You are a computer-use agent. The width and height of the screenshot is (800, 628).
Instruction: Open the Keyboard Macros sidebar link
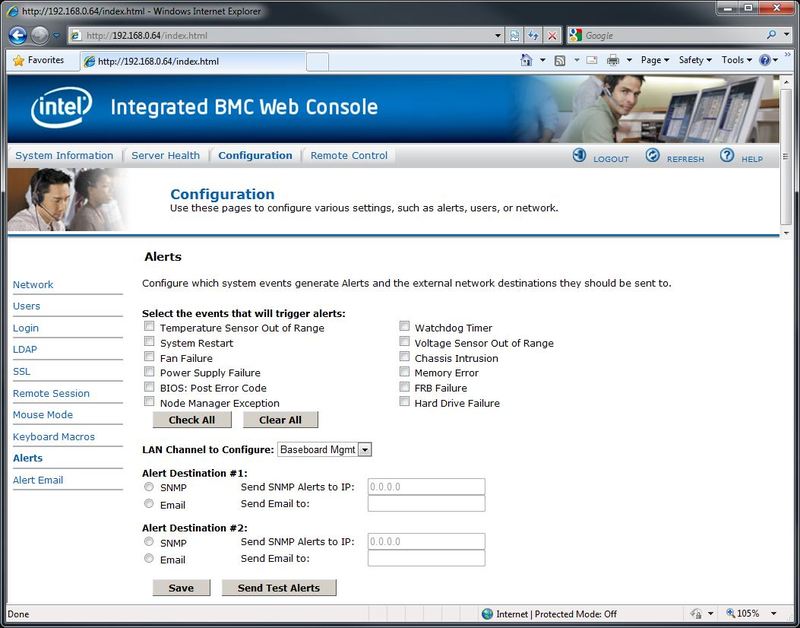tap(54, 437)
